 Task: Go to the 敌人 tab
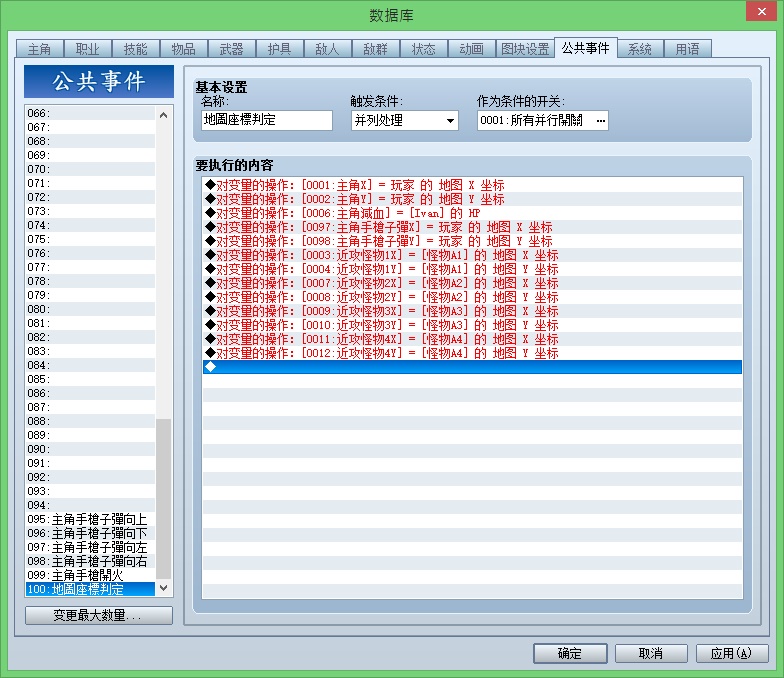[x=328, y=49]
